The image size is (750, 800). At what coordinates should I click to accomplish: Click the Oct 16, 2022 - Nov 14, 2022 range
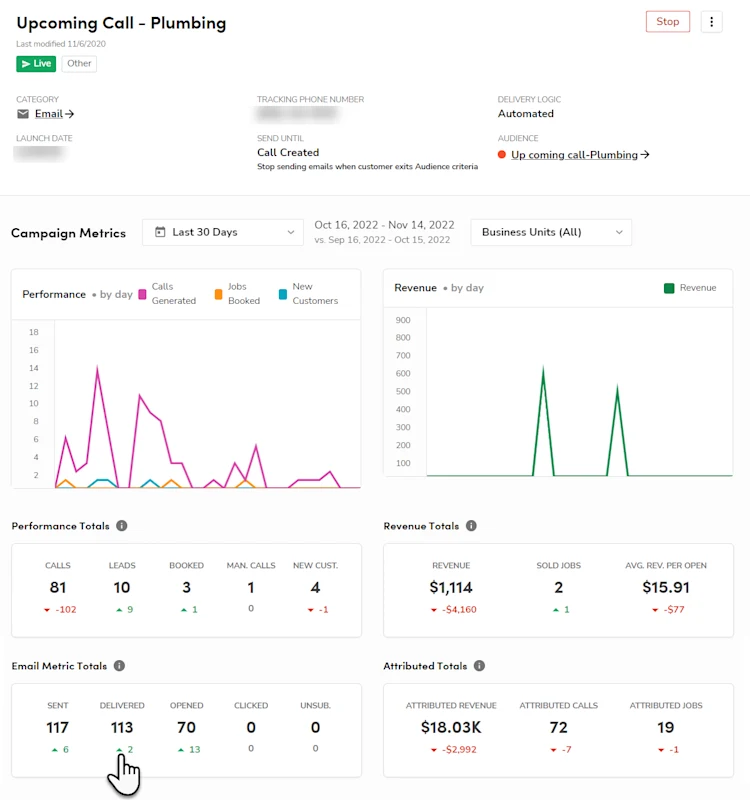click(x=384, y=225)
